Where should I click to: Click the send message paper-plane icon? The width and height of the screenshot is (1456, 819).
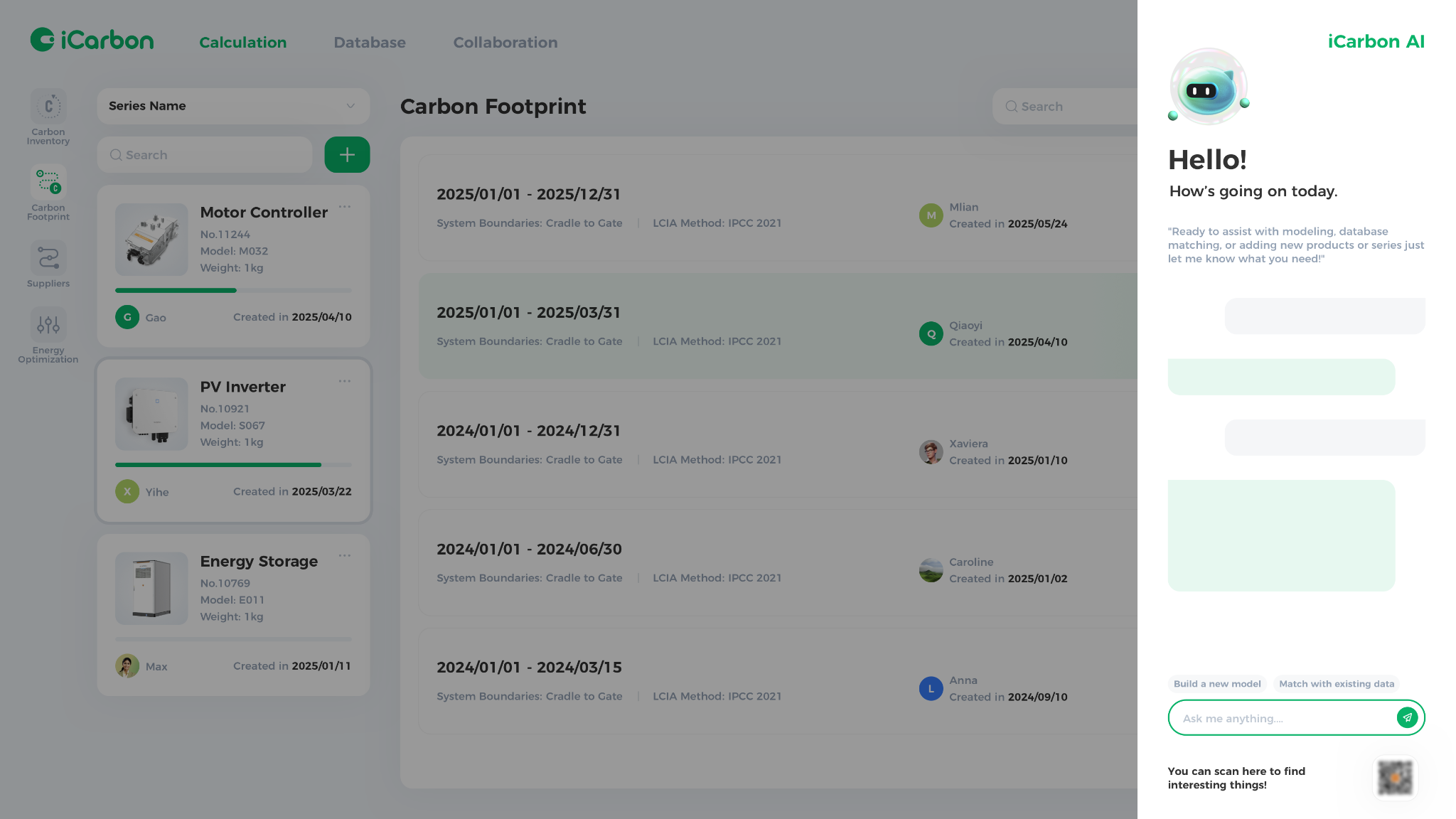click(x=1407, y=717)
